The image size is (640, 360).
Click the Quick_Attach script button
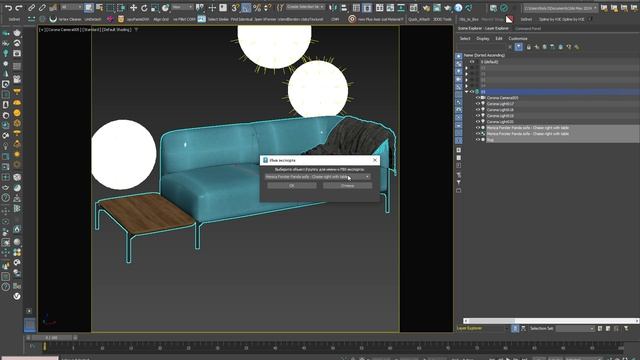click(418, 19)
